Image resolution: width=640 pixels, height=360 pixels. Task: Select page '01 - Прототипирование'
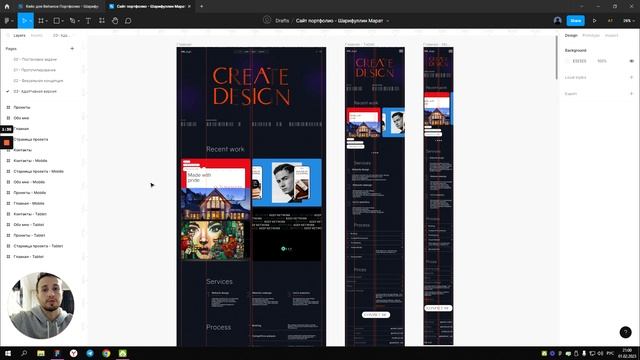[35, 70]
